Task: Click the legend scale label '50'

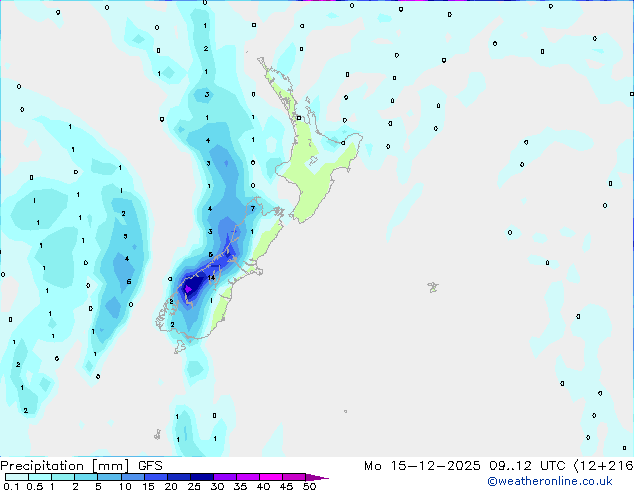Action: coord(310,486)
